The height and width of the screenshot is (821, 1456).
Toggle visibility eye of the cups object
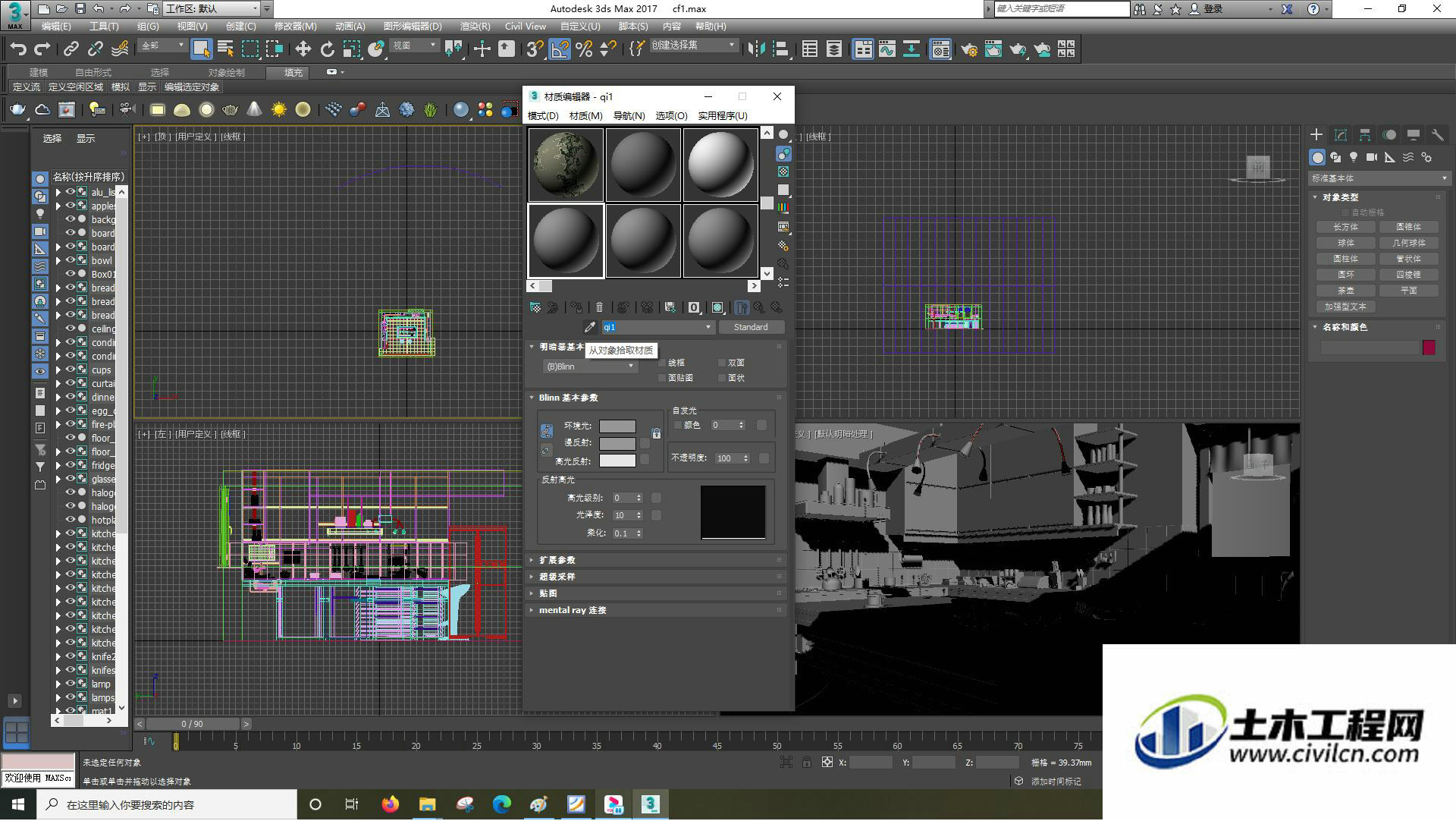pos(71,370)
